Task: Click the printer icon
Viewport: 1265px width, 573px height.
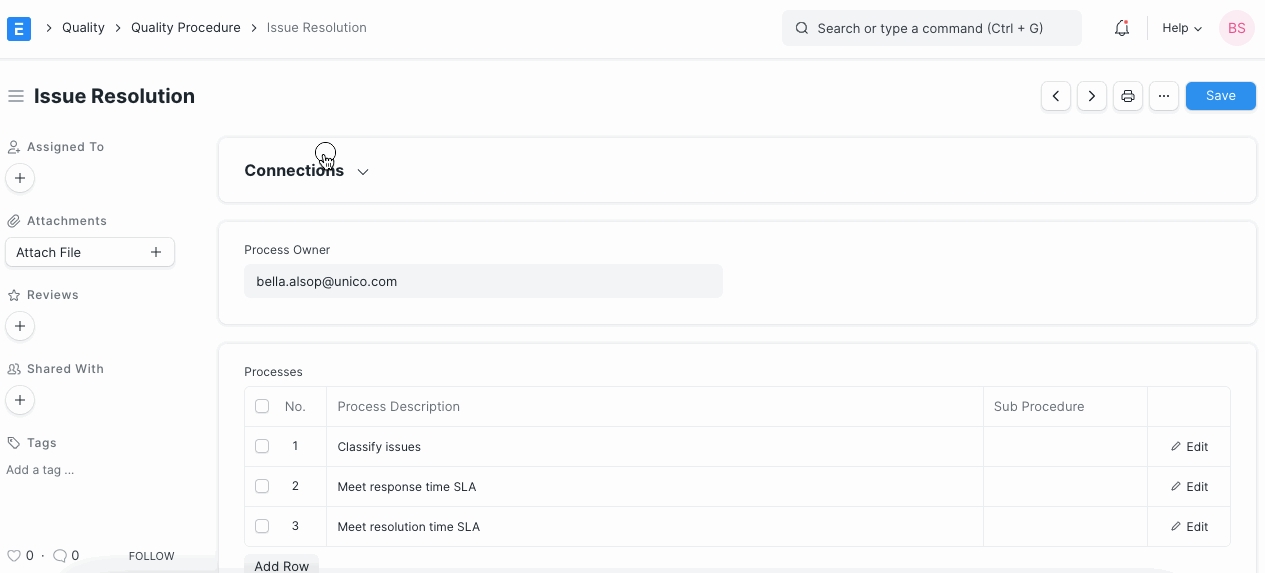Action: click(1128, 96)
